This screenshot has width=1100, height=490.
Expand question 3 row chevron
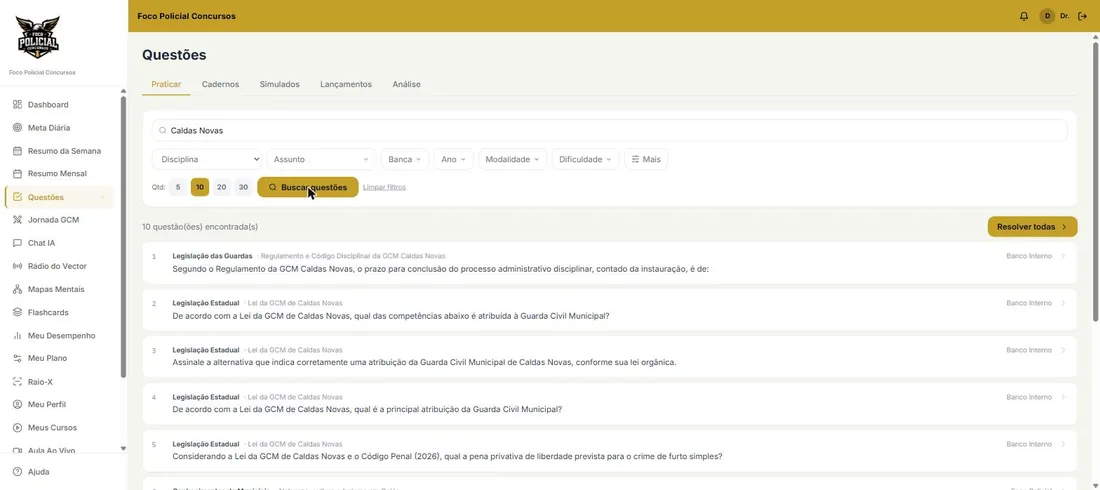(1063, 350)
